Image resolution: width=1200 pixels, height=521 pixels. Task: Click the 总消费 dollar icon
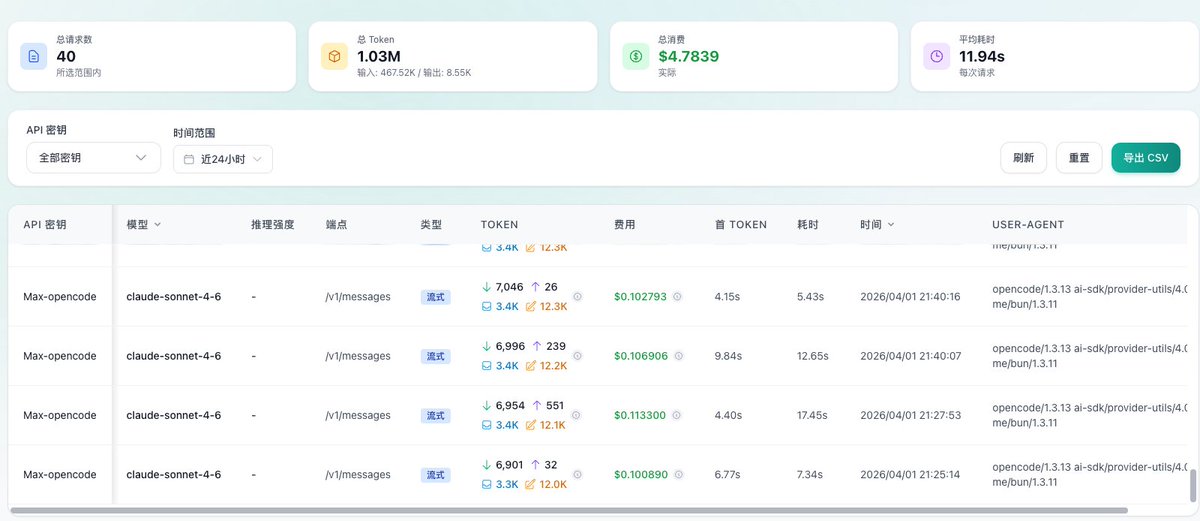pyautogui.click(x=635, y=56)
